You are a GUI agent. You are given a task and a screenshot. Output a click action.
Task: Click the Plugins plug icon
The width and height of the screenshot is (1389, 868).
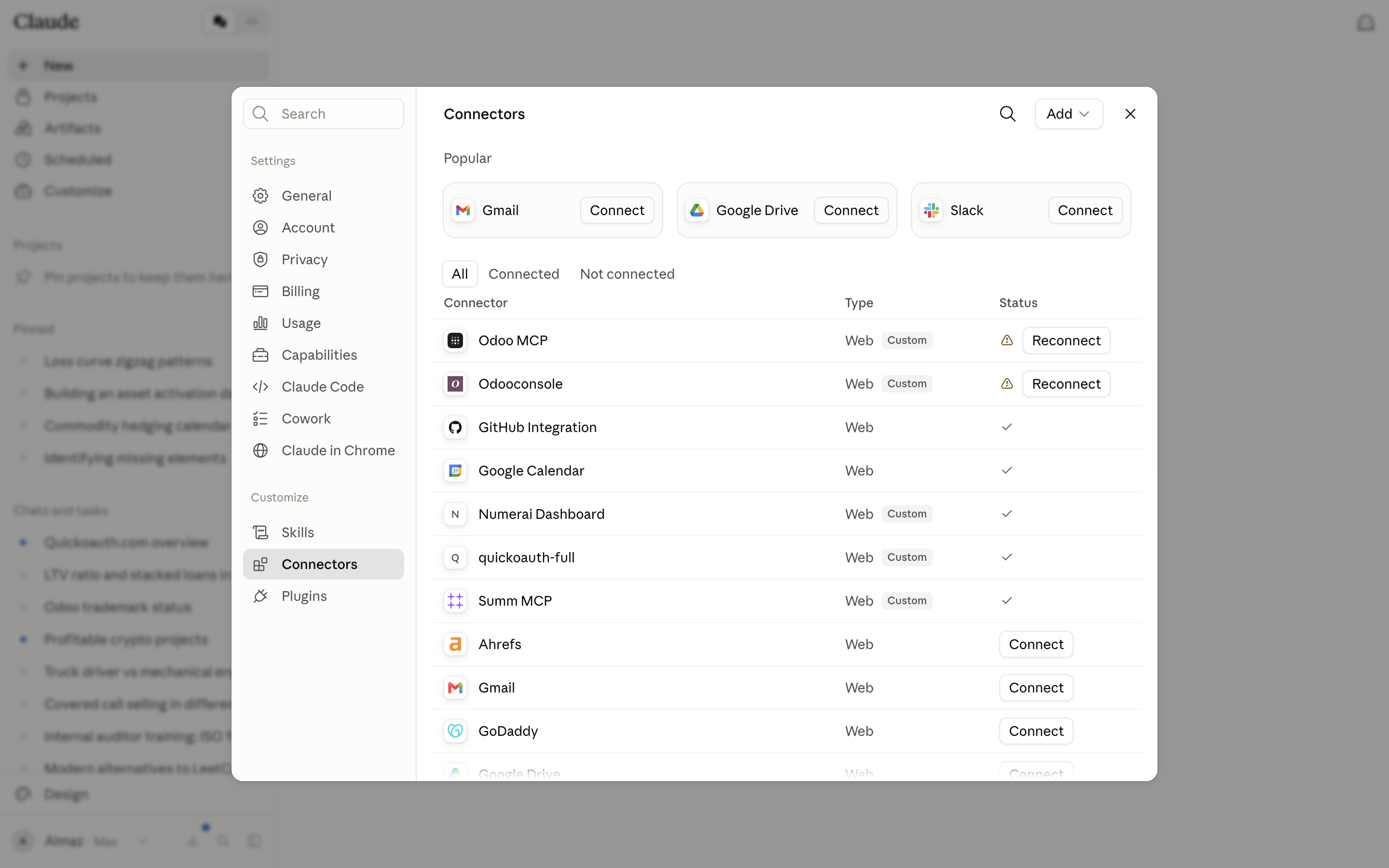point(260,596)
